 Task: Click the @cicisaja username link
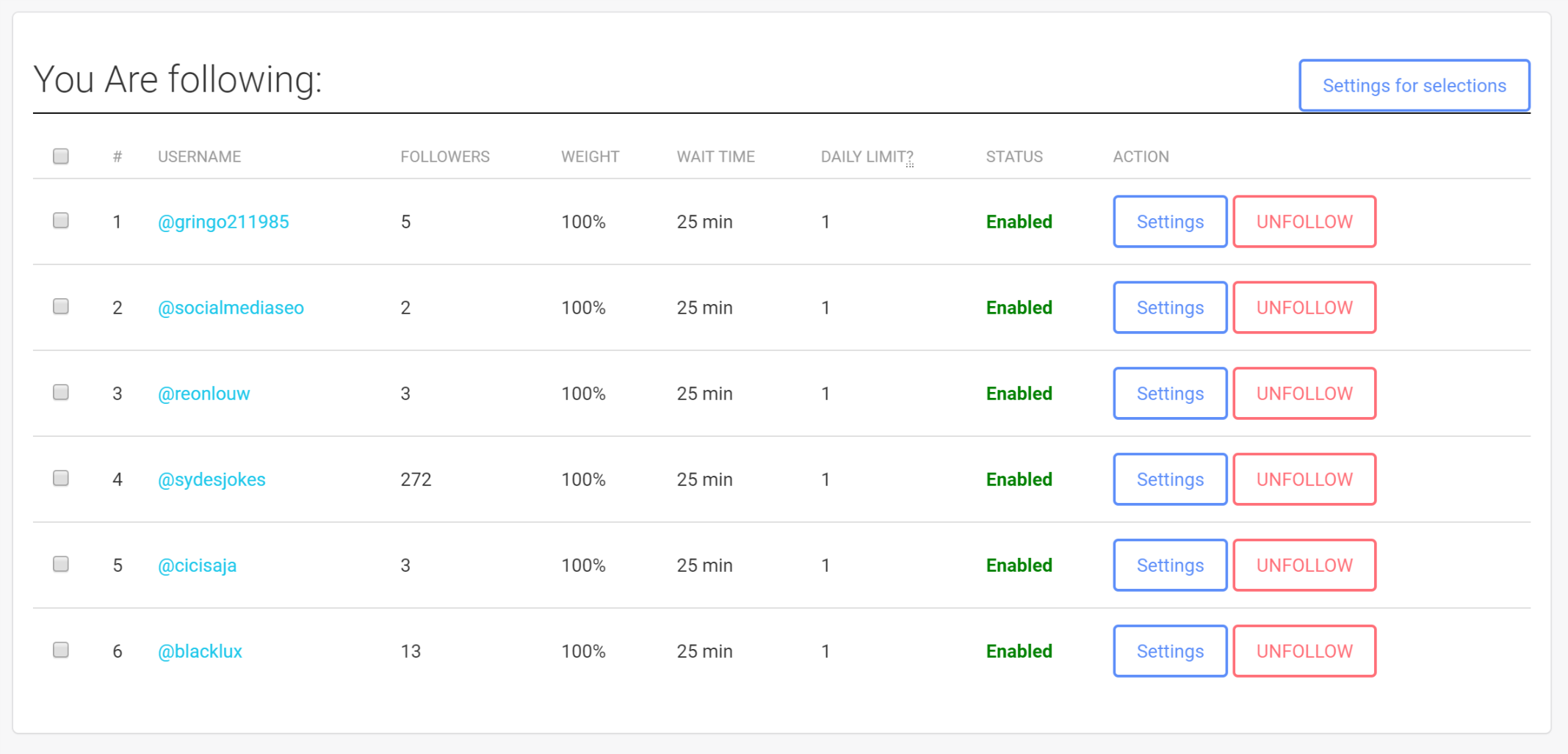point(197,565)
